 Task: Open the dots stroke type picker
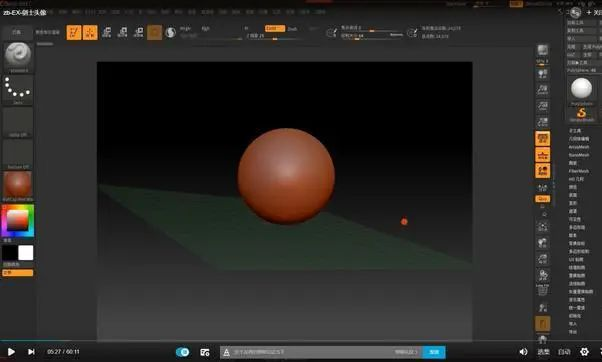pyautogui.click(x=18, y=90)
